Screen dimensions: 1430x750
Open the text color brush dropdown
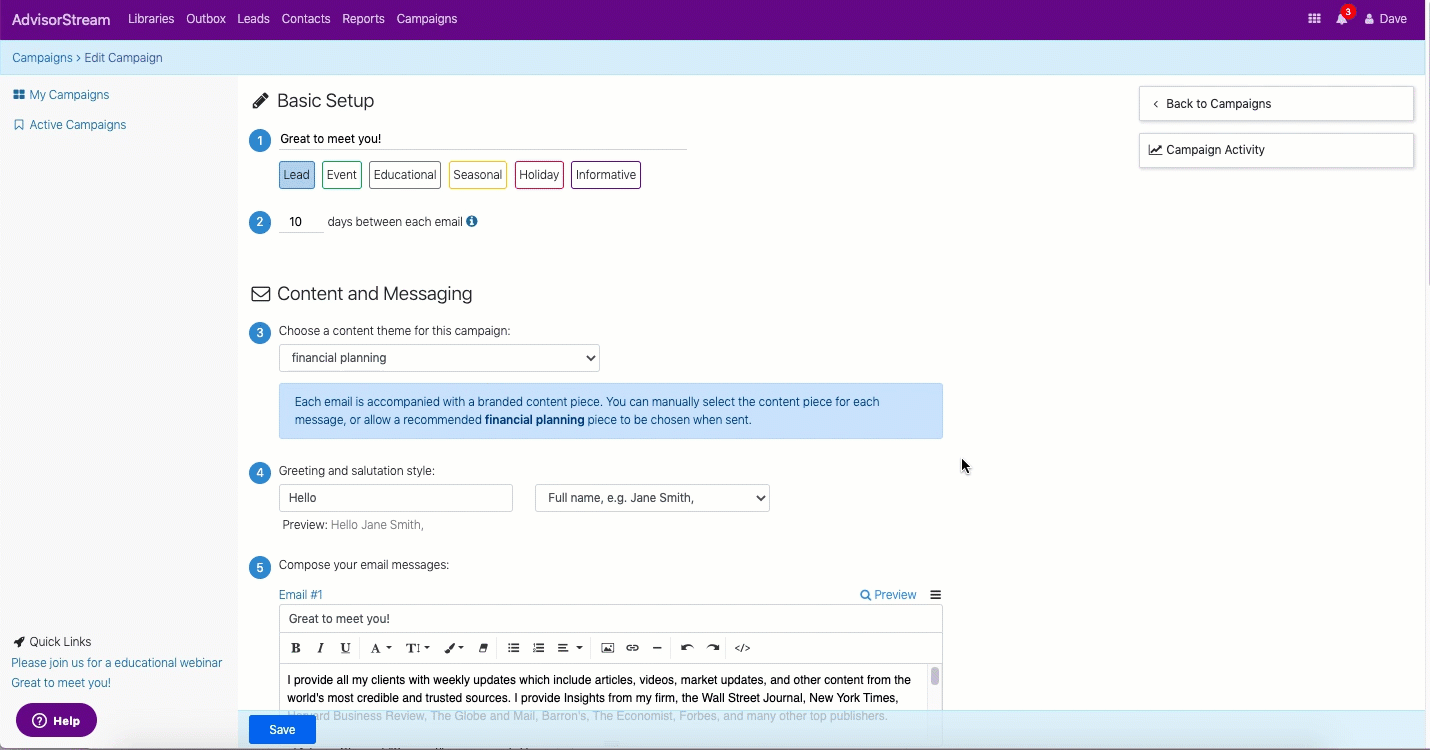[454, 648]
